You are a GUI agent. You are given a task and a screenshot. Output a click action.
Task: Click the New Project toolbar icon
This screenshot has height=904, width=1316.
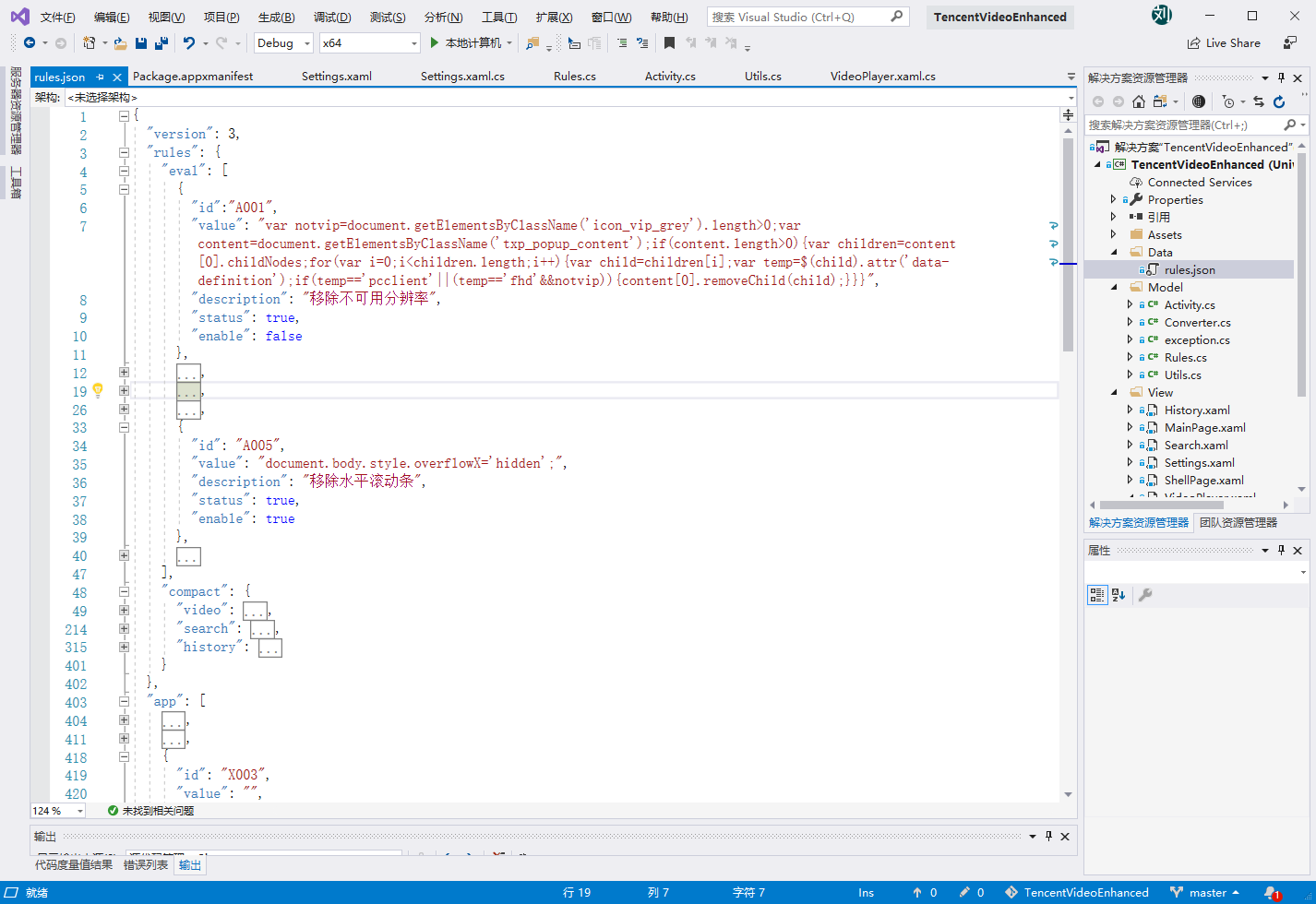(90, 42)
